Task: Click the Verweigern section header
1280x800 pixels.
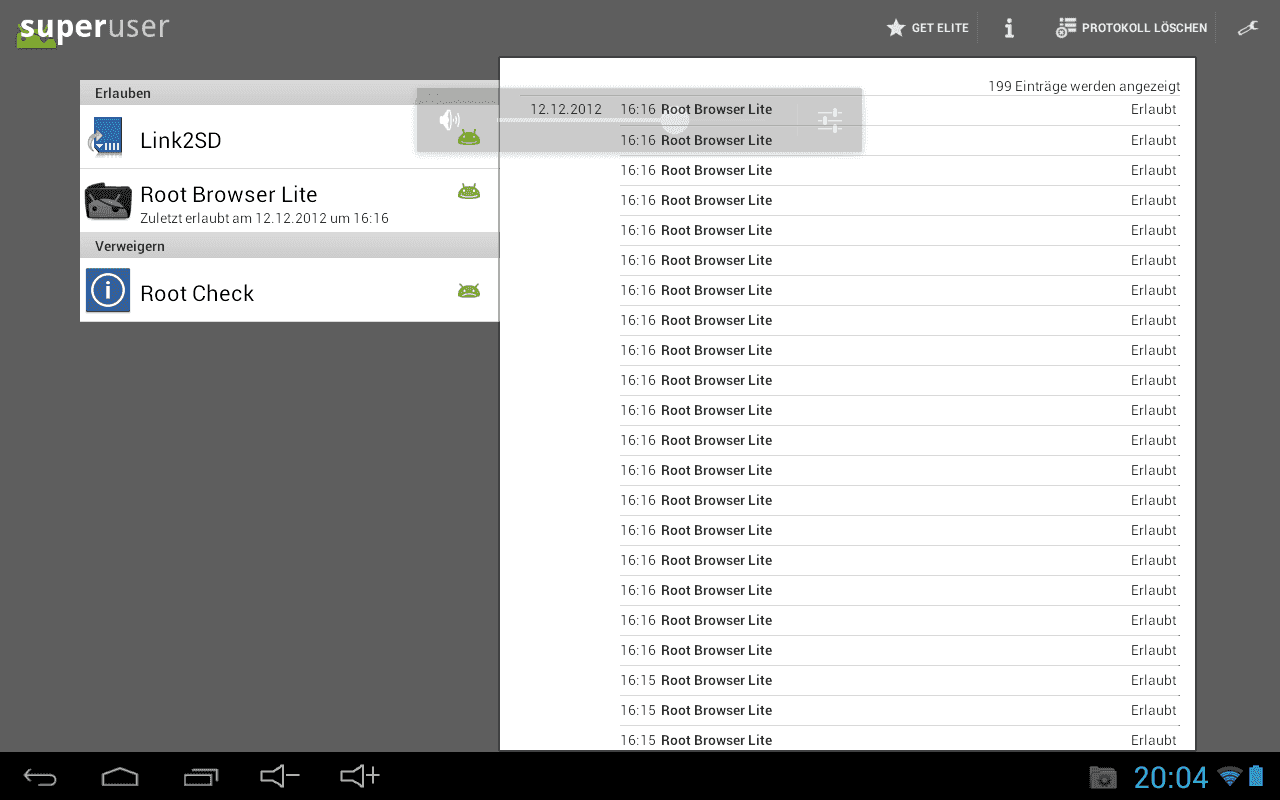Action: coord(289,246)
